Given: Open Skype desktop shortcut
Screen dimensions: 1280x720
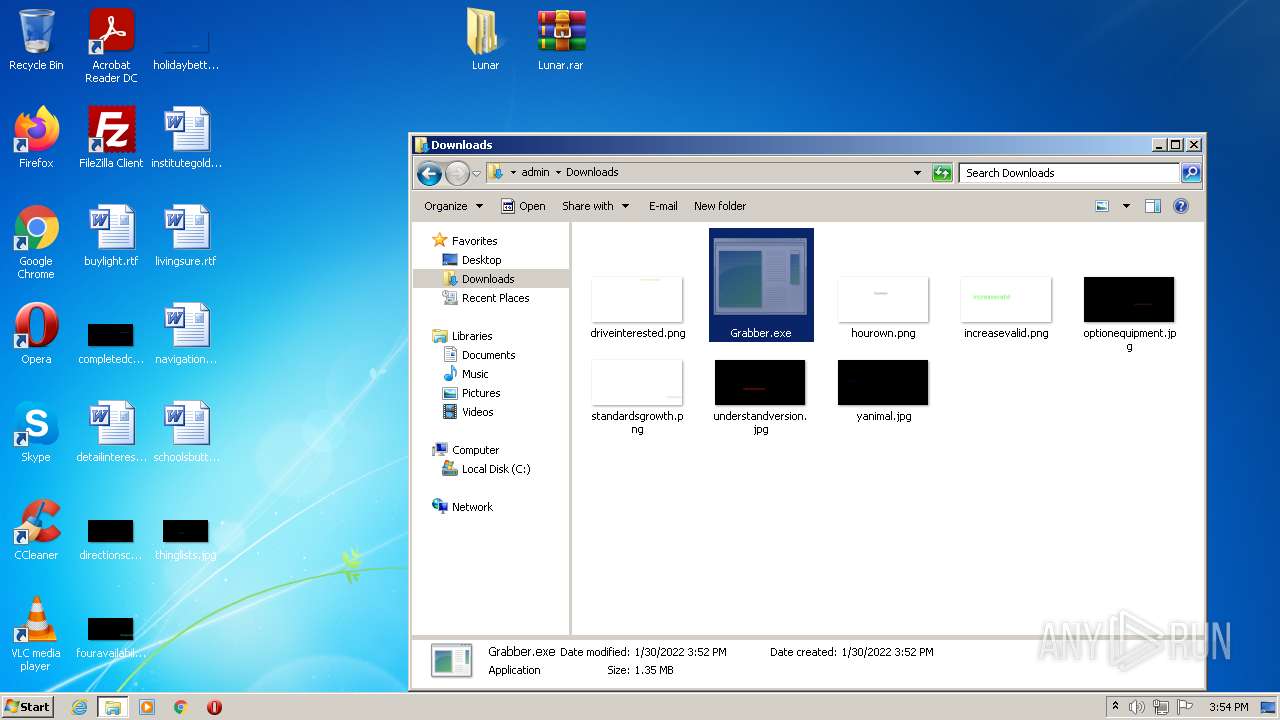Looking at the screenshot, I should 36,432.
